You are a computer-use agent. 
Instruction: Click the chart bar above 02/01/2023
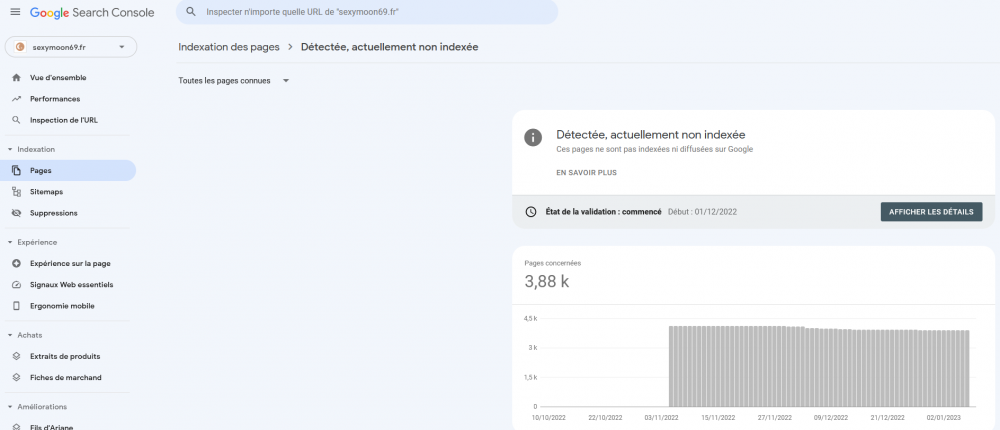pyautogui.click(x=943, y=368)
